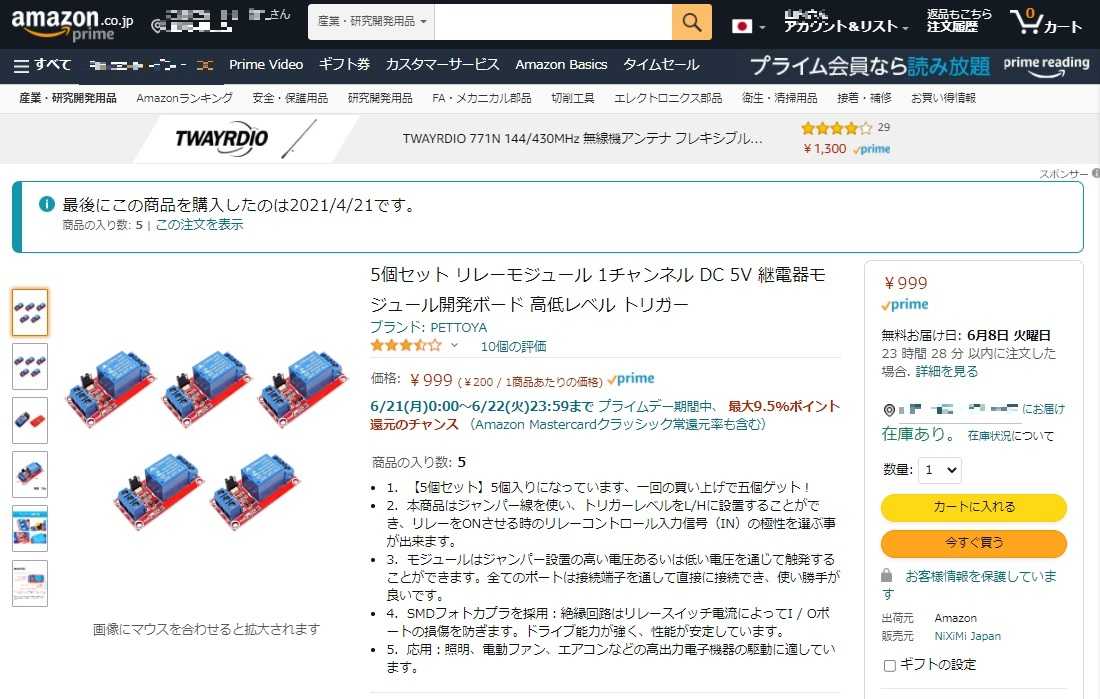Click the Amazon.co.jp prime logo
The height and width of the screenshot is (699, 1100).
(72, 23)
